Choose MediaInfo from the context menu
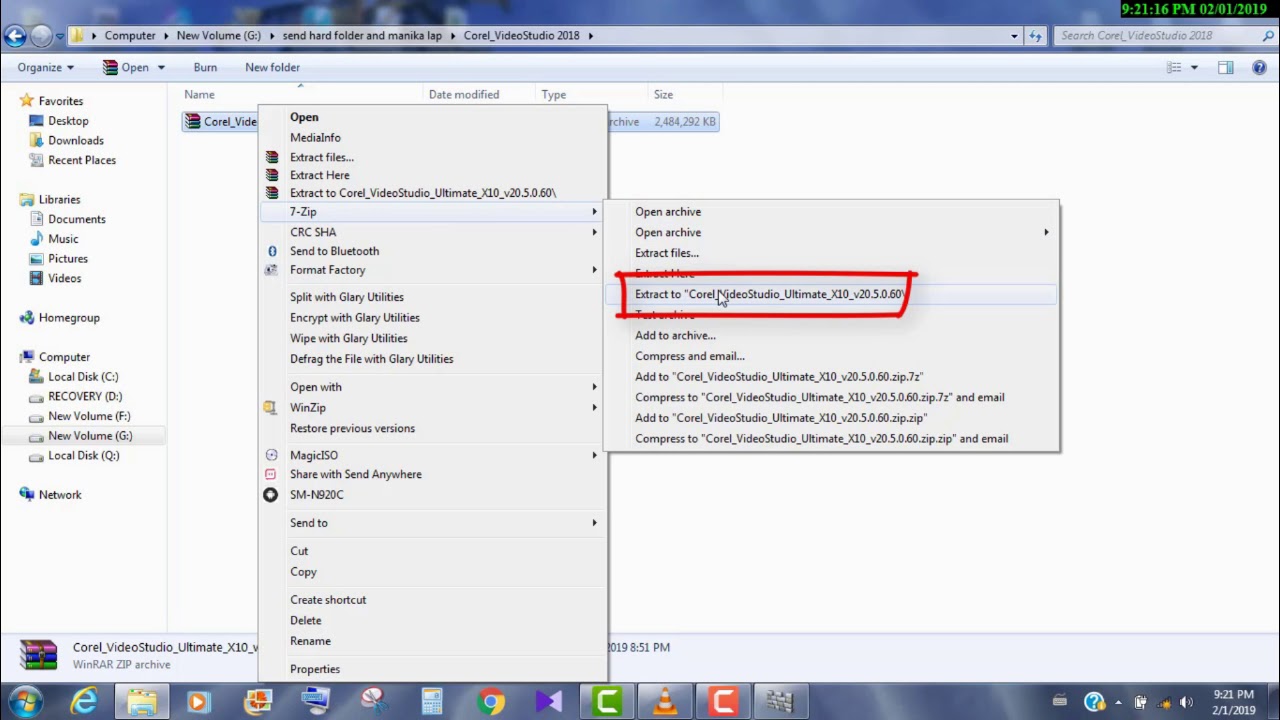 pyautogui.click(x=315, y=138)
